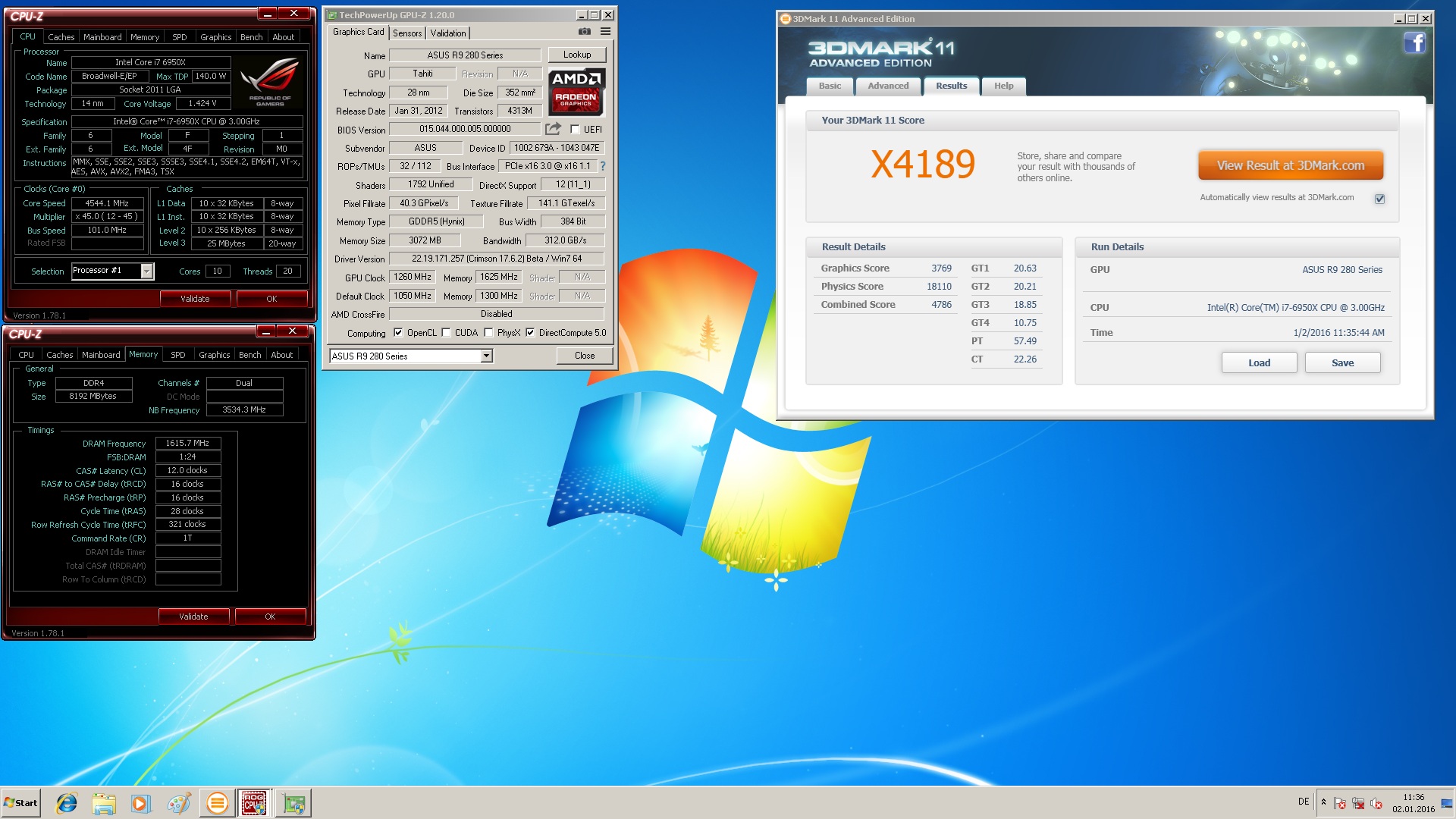Switch to Basic tab in 3DMark 11
Screen dimensions: 1456x819
point(830,86)
